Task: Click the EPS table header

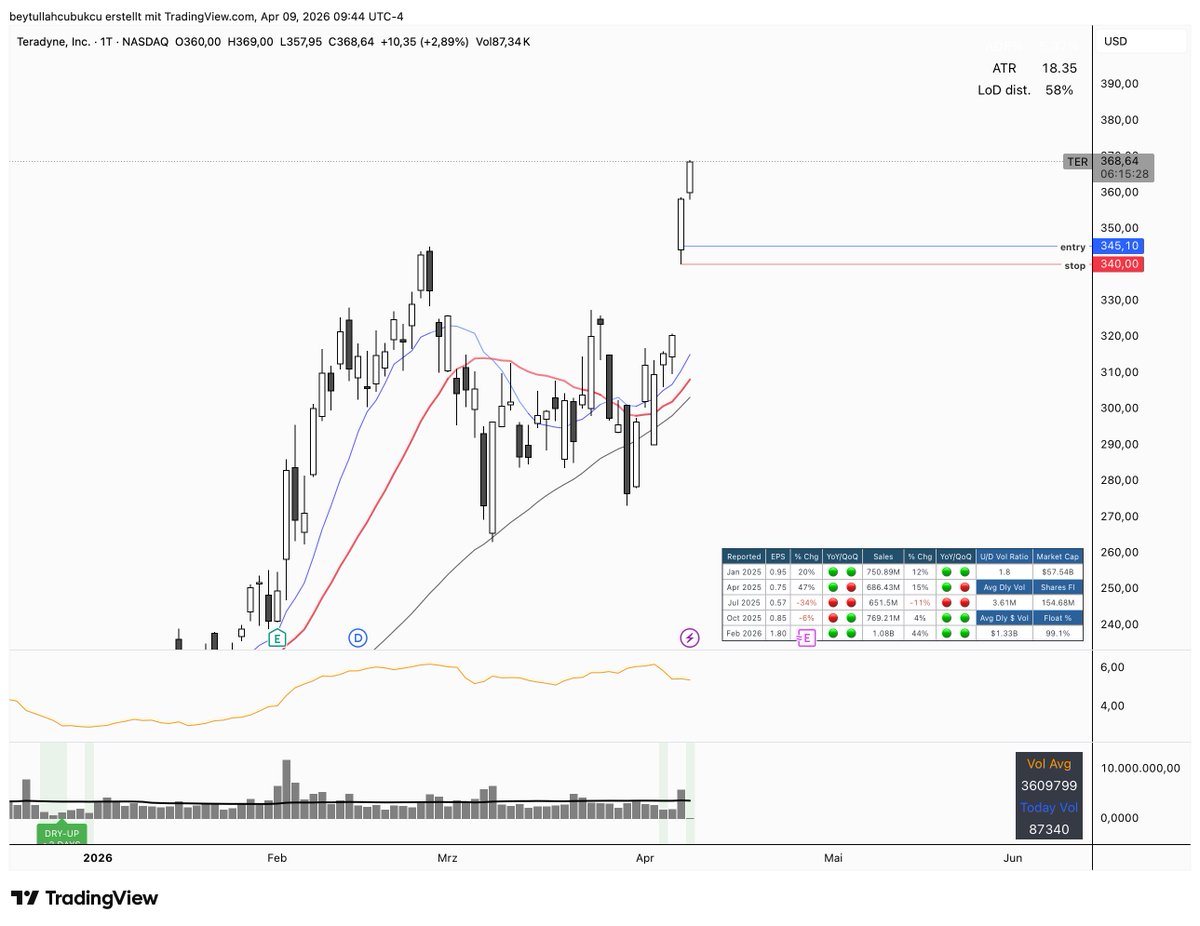Action: point(776,557)
